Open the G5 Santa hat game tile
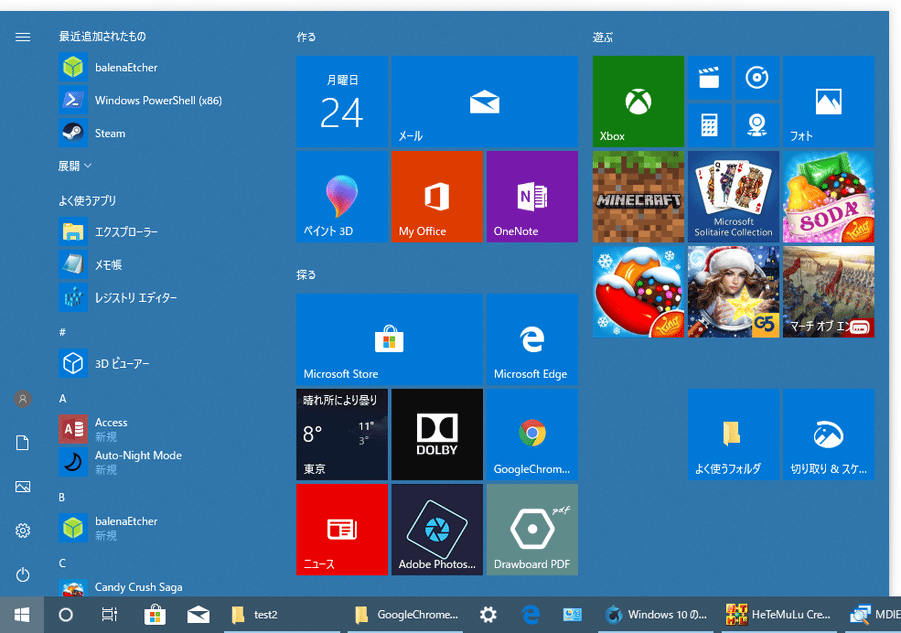The width and height of the screenshot is (901, 633). pos(733,292)
